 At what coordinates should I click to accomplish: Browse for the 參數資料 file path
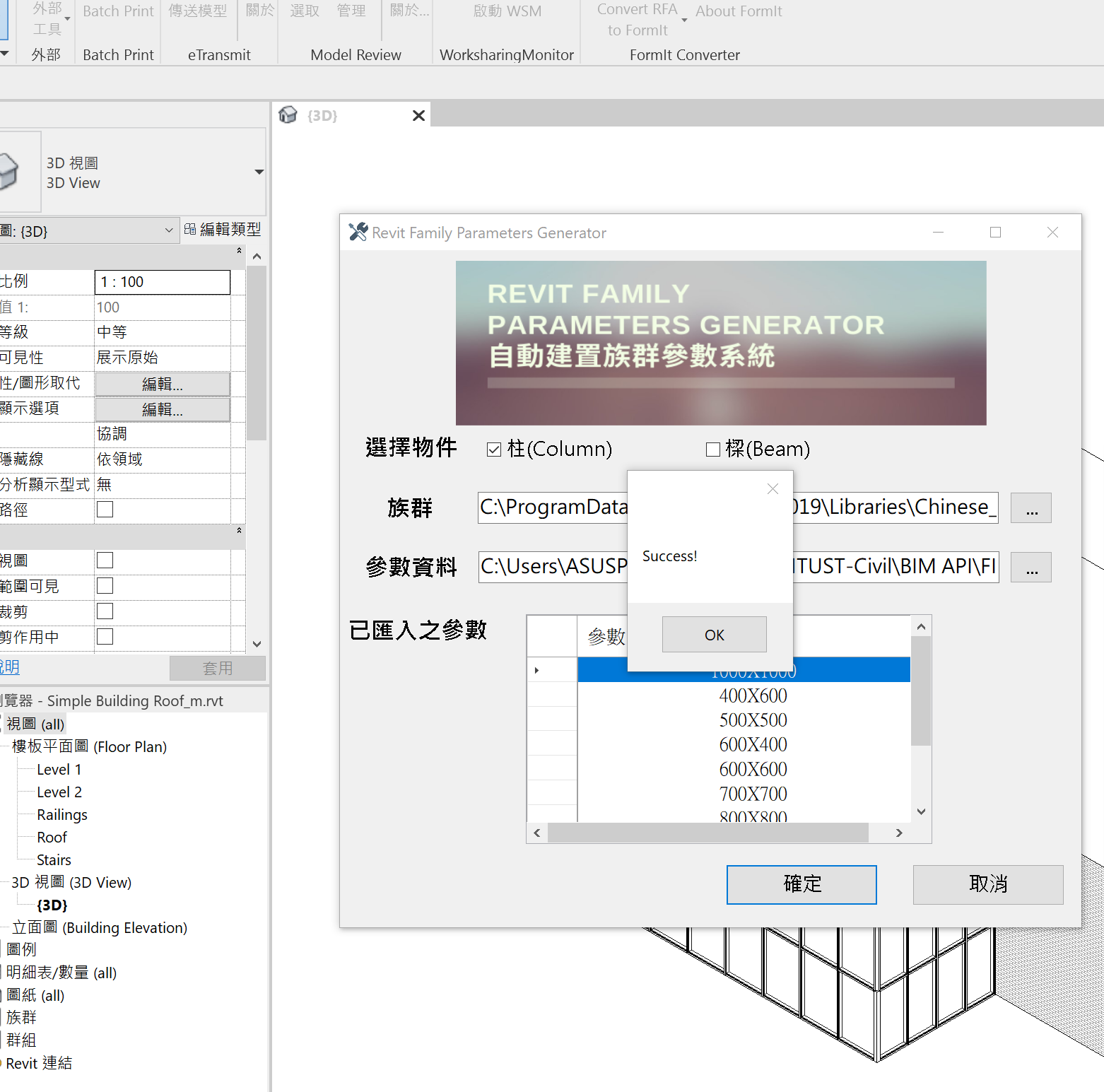click(x=1031, y=568)
